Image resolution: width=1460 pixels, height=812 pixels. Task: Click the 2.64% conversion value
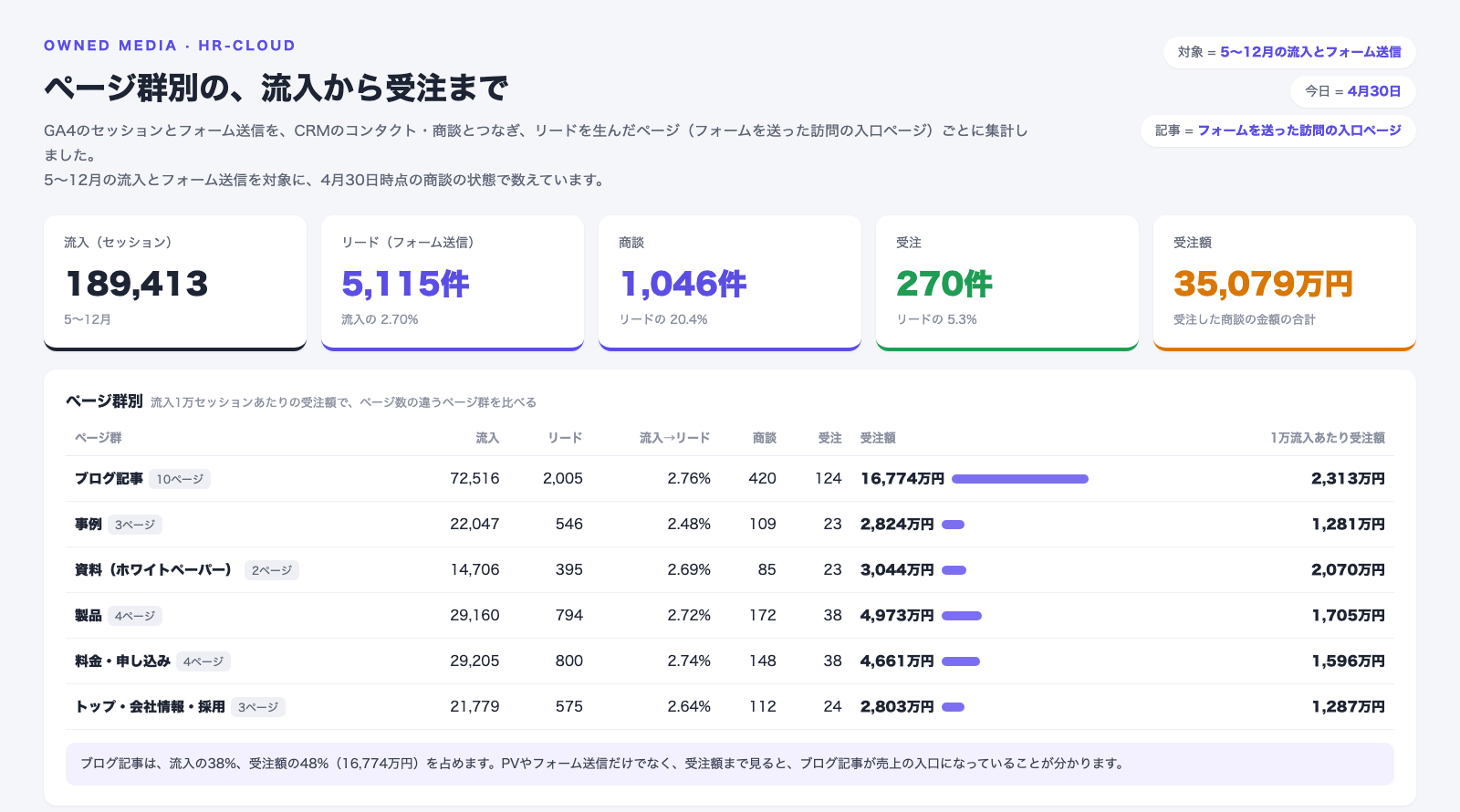[x=689, y=707]
